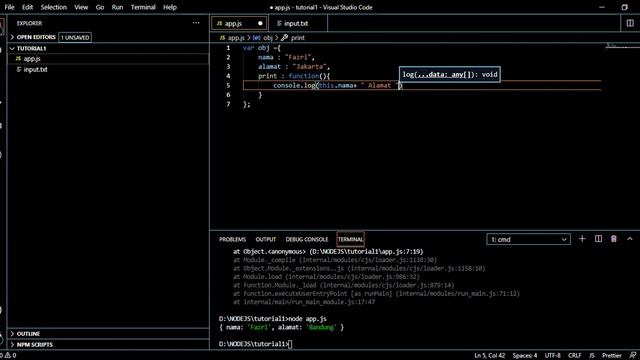The width and height of the screenshot is (640, 360).
Task: Open the Go menu
Action: 100,7
